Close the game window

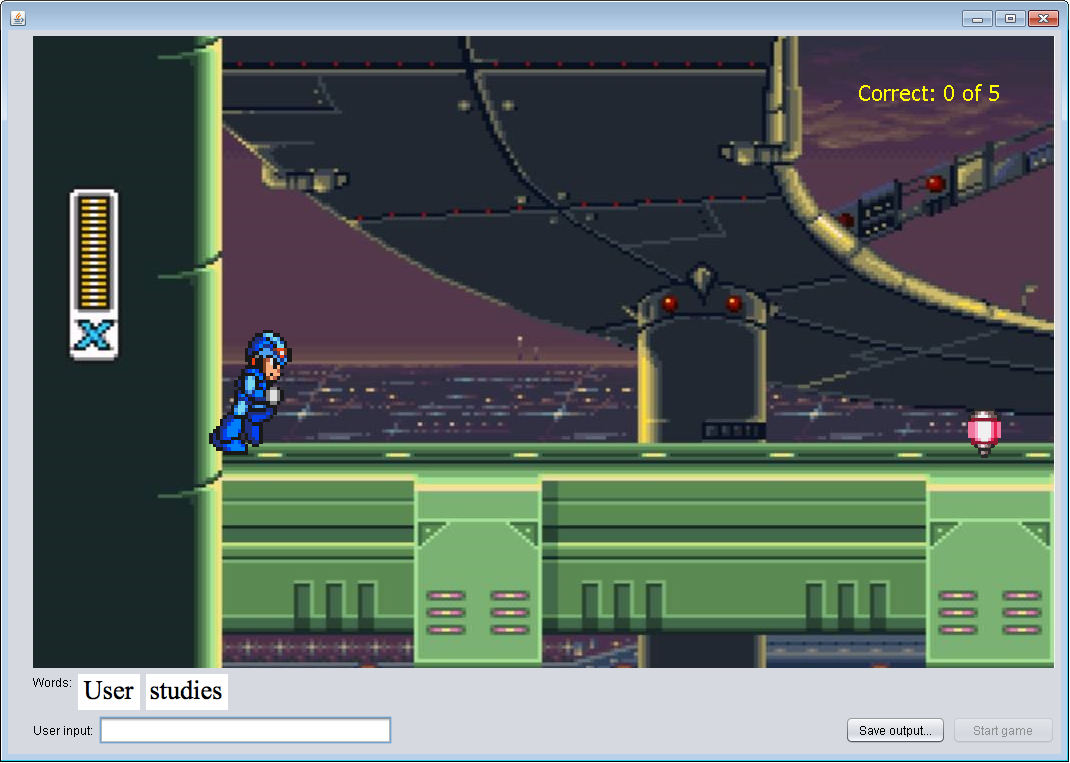tap(1043, 18)
